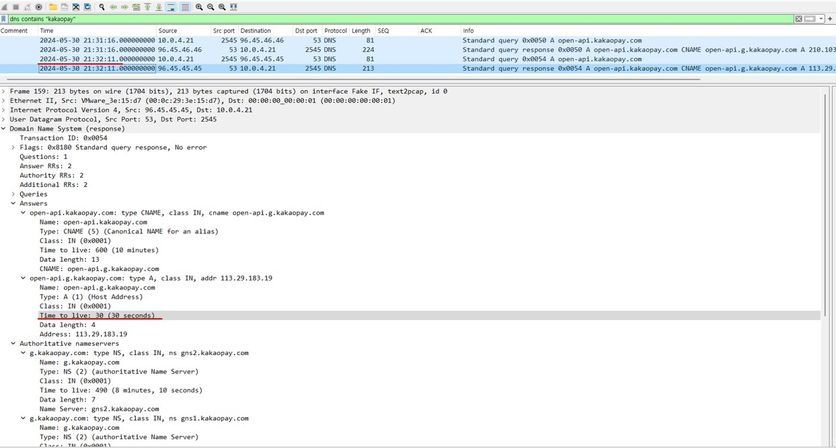The width and height of the screenshot is (836, 448).
Task: Select the Transaction ID: 0x0054 line
Action: click(63, 138)
